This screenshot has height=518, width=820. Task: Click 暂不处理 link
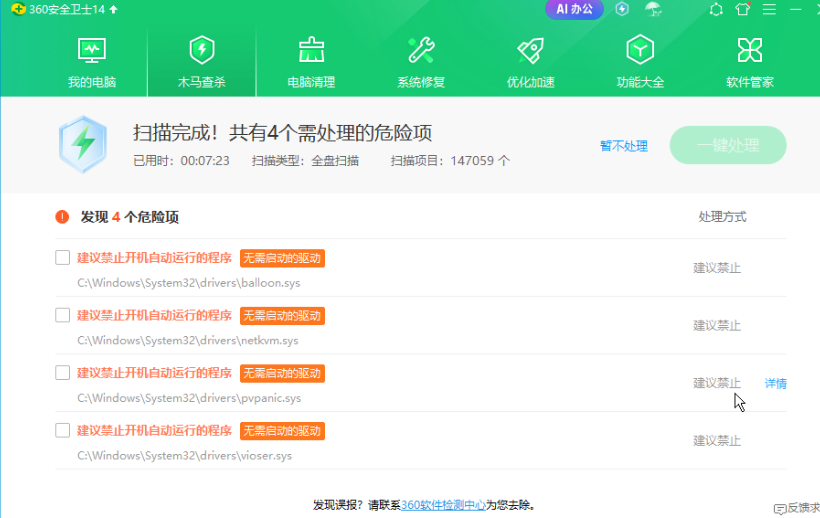tap(624, 146)
